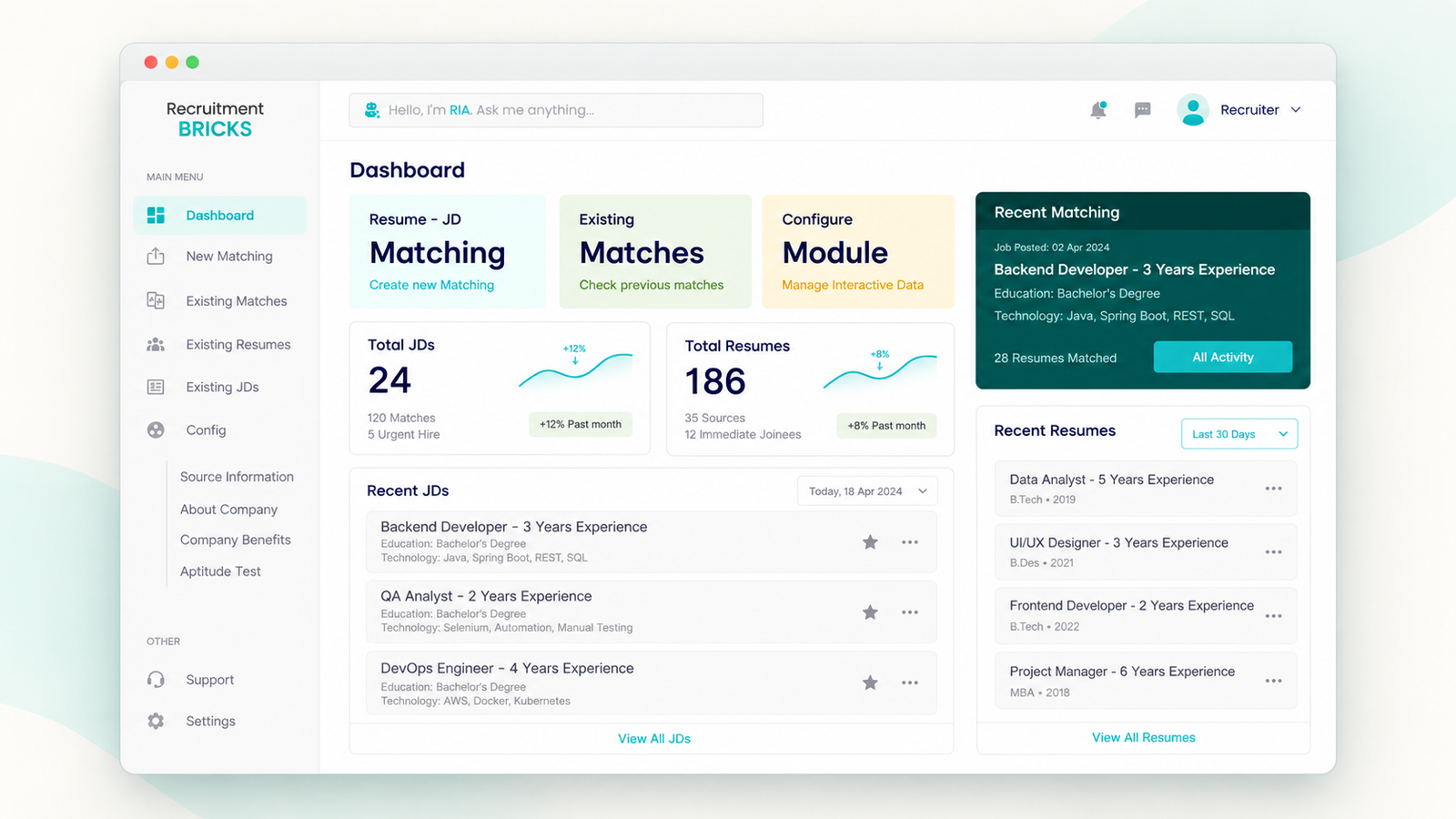Expand the Recruiter account dropdown chevron

1296,110
